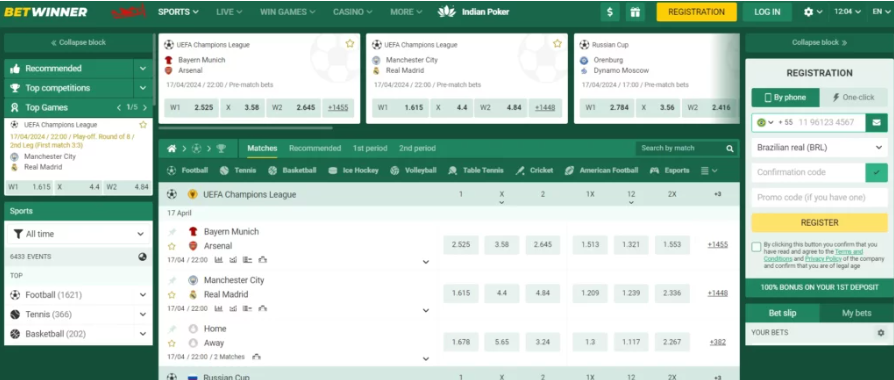Screen dimensions: 894x380
Task: Click the dollar payments icon in header
Action: (609, 12)
